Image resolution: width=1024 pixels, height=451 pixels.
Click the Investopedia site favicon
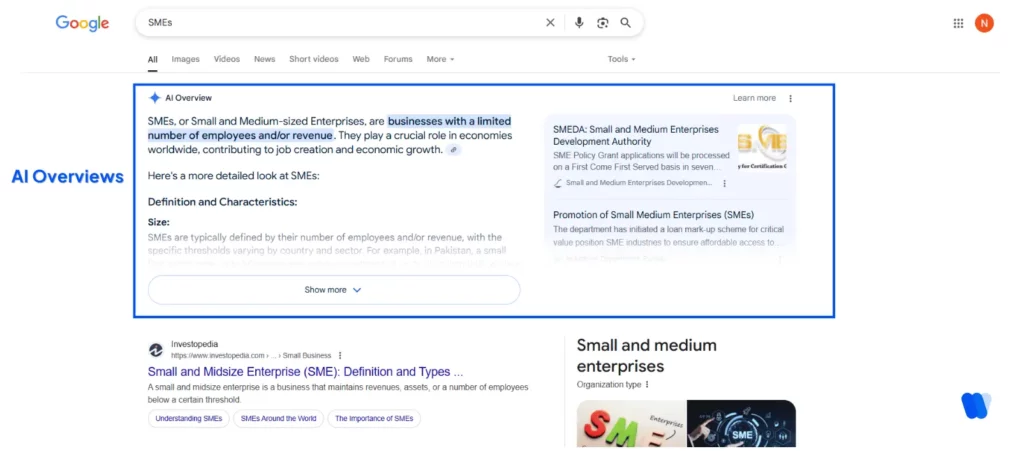[155, 350]
